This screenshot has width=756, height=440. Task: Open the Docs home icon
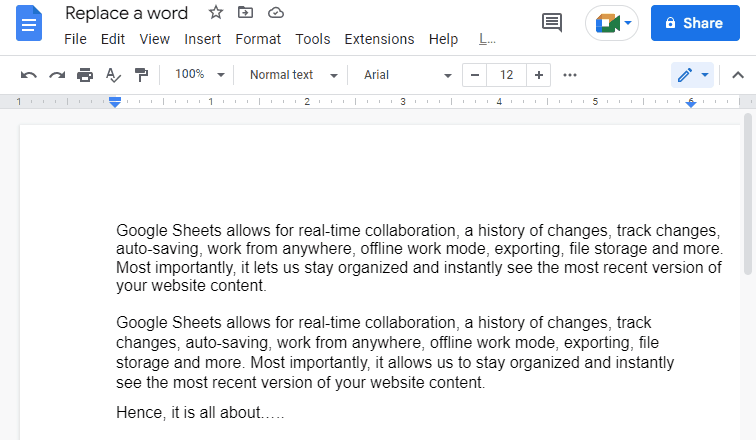tap(29, 23)
